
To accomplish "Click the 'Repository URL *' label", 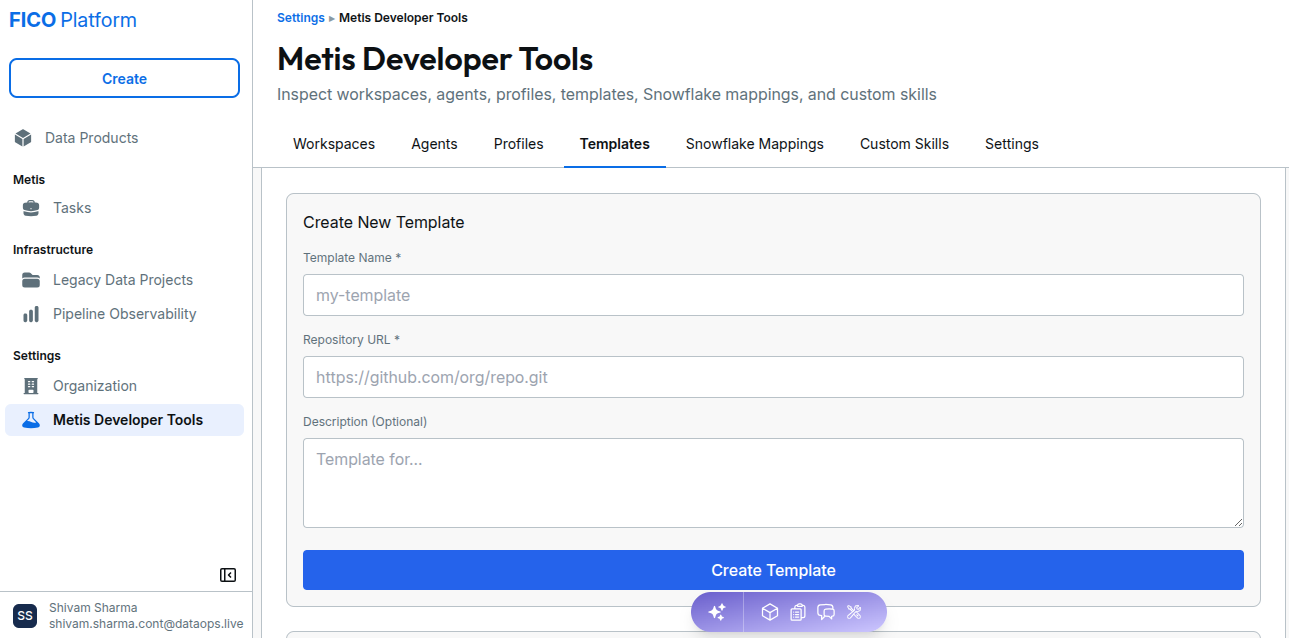I will coord(351,340).
